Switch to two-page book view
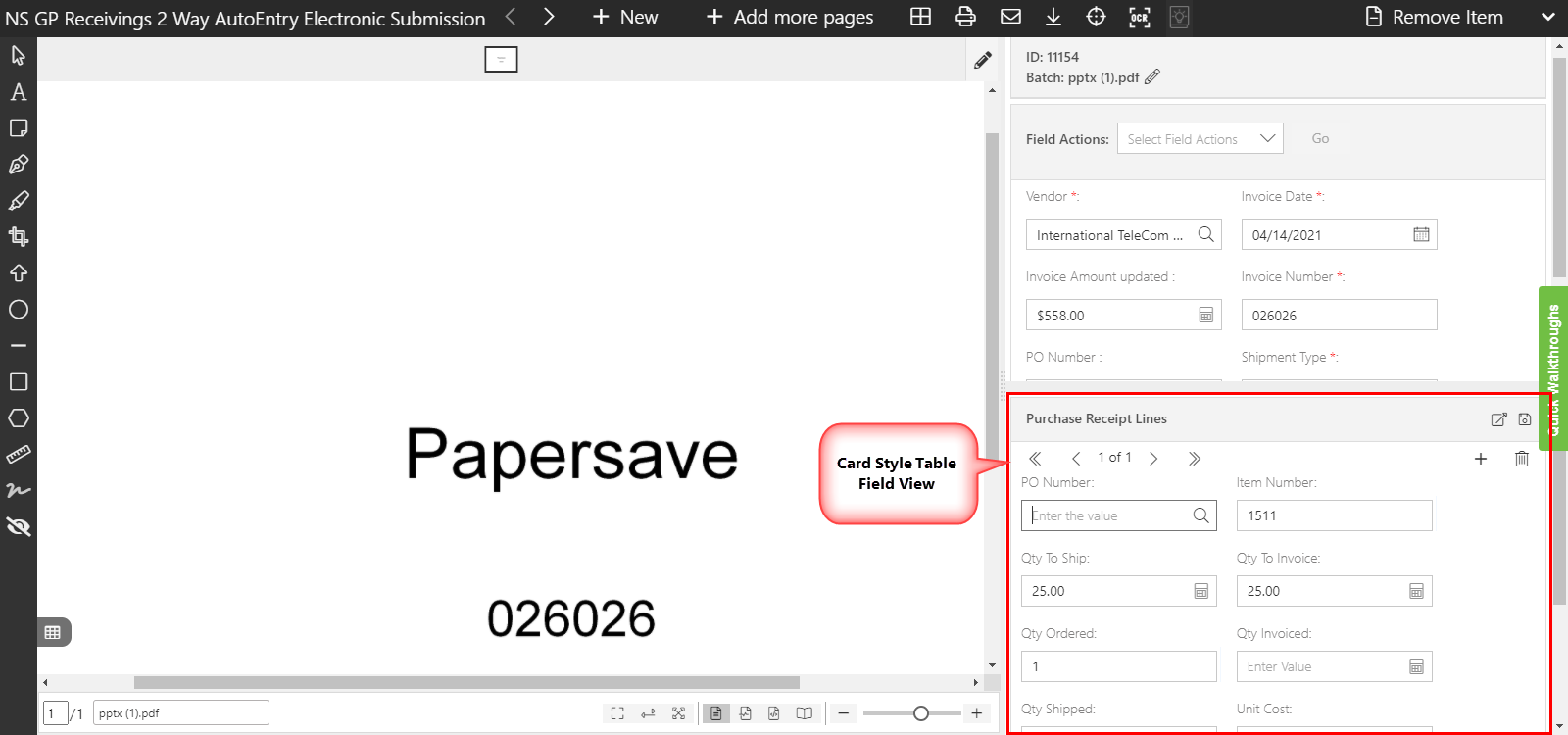Viewport: 1568px width, 735px height. tap(805, 713)
